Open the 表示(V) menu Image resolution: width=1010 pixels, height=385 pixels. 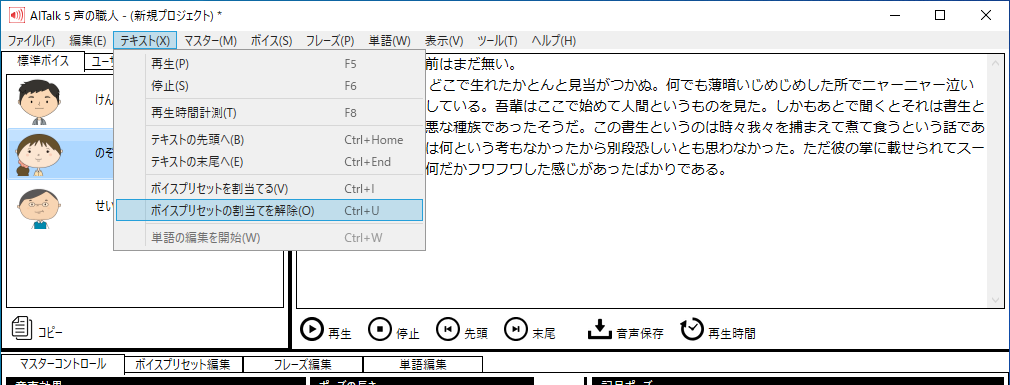[x=445, y=41]
